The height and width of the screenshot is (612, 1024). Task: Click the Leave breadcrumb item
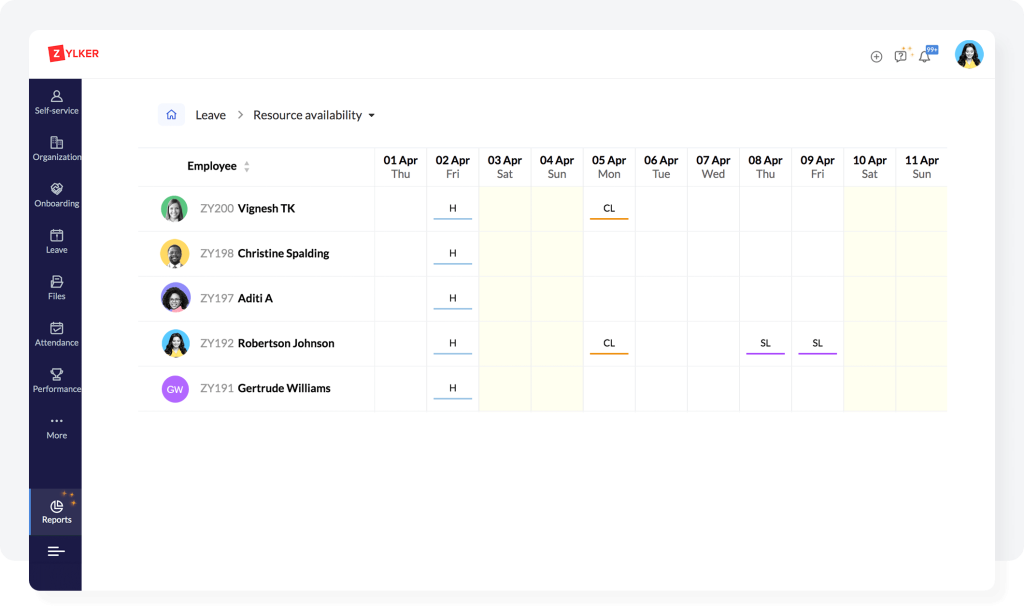point(210,115)
